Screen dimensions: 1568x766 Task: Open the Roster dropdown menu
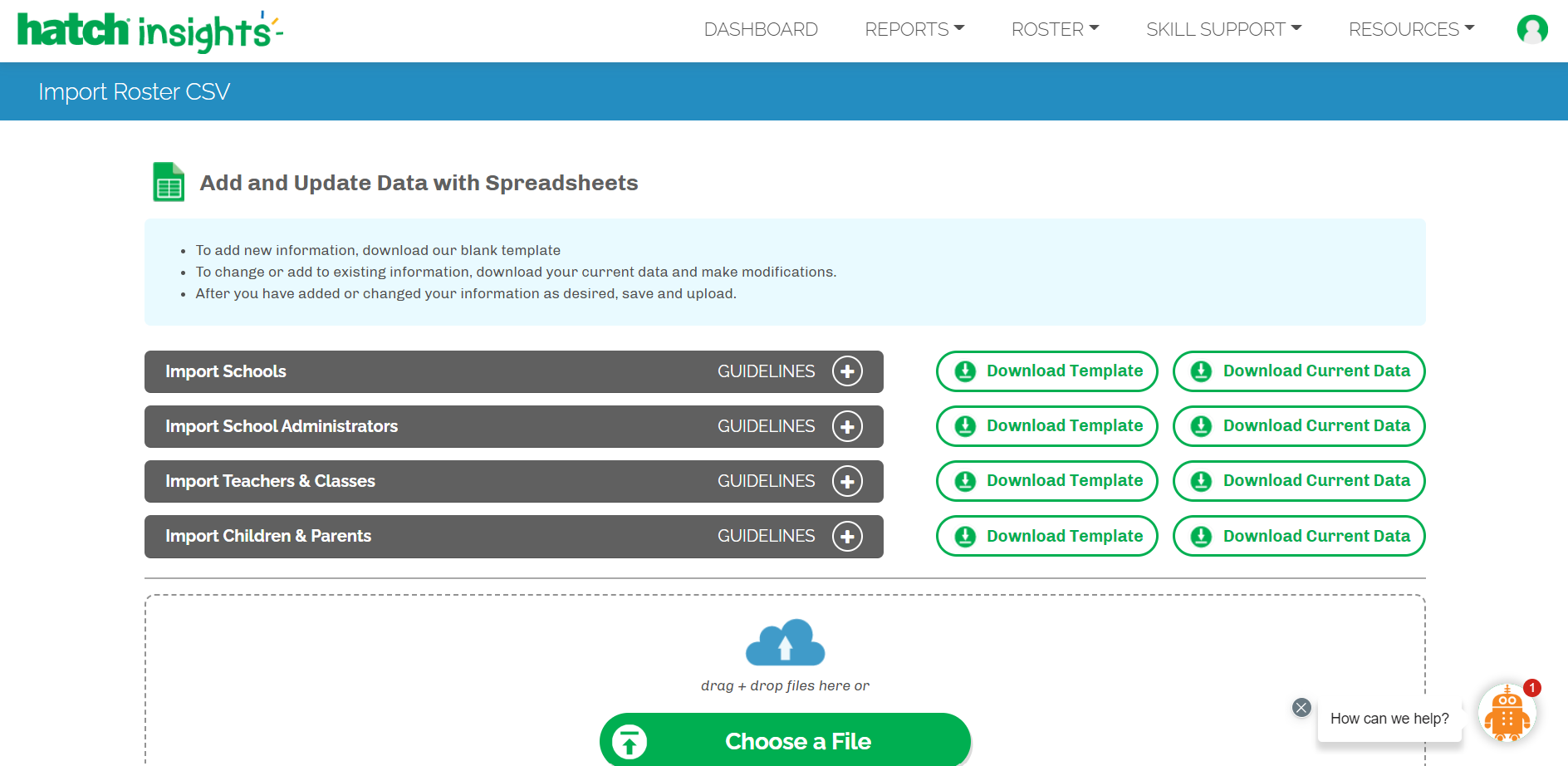(1055, 30)
